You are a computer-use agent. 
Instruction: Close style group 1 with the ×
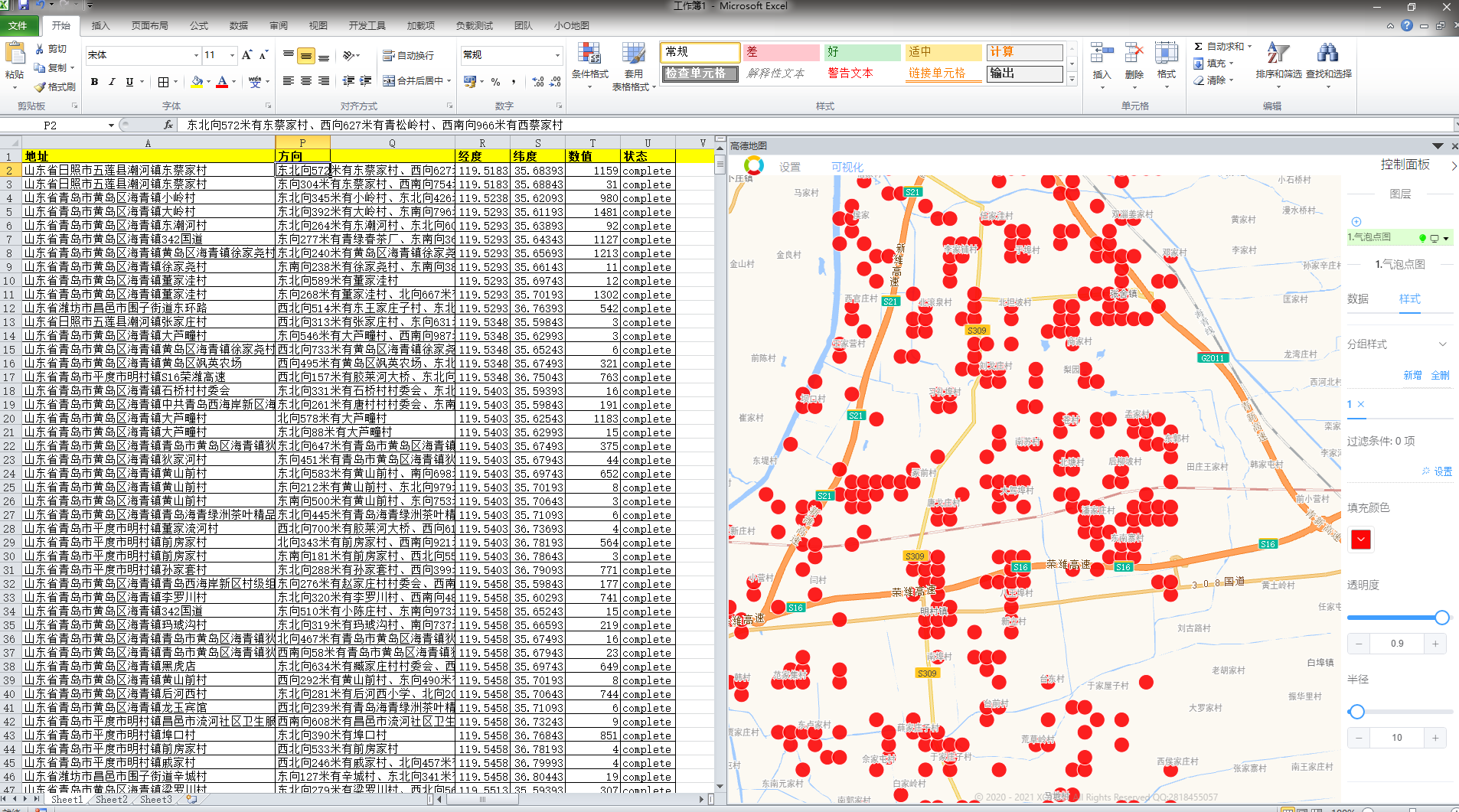coord(1361,404)
